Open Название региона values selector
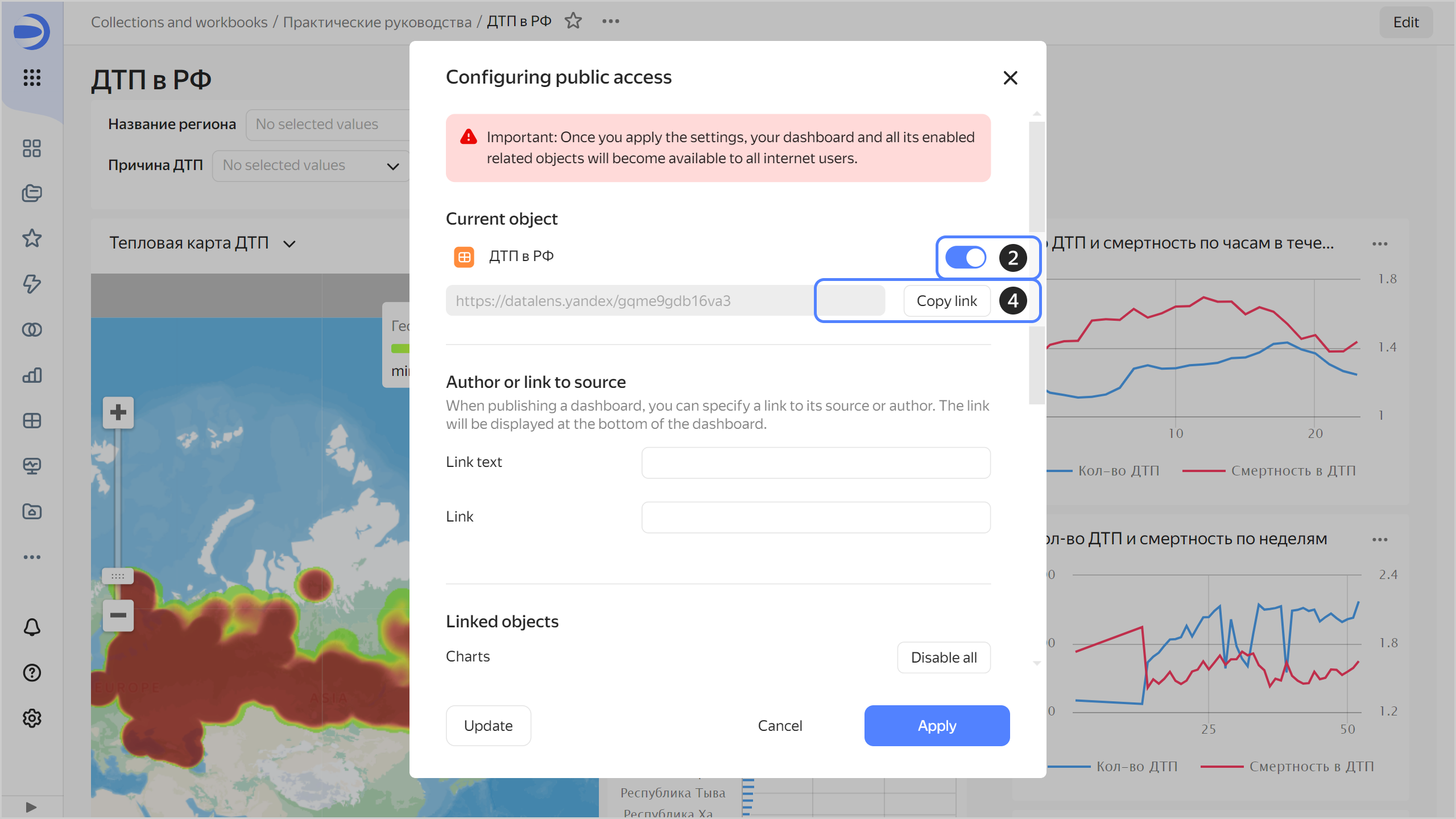 [328, 125]
